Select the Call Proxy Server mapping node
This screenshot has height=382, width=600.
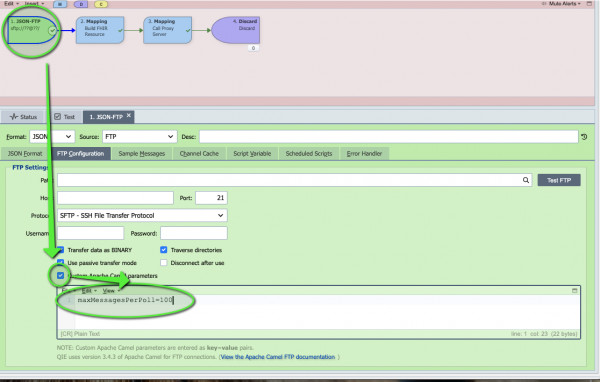[x=167, y=30]
